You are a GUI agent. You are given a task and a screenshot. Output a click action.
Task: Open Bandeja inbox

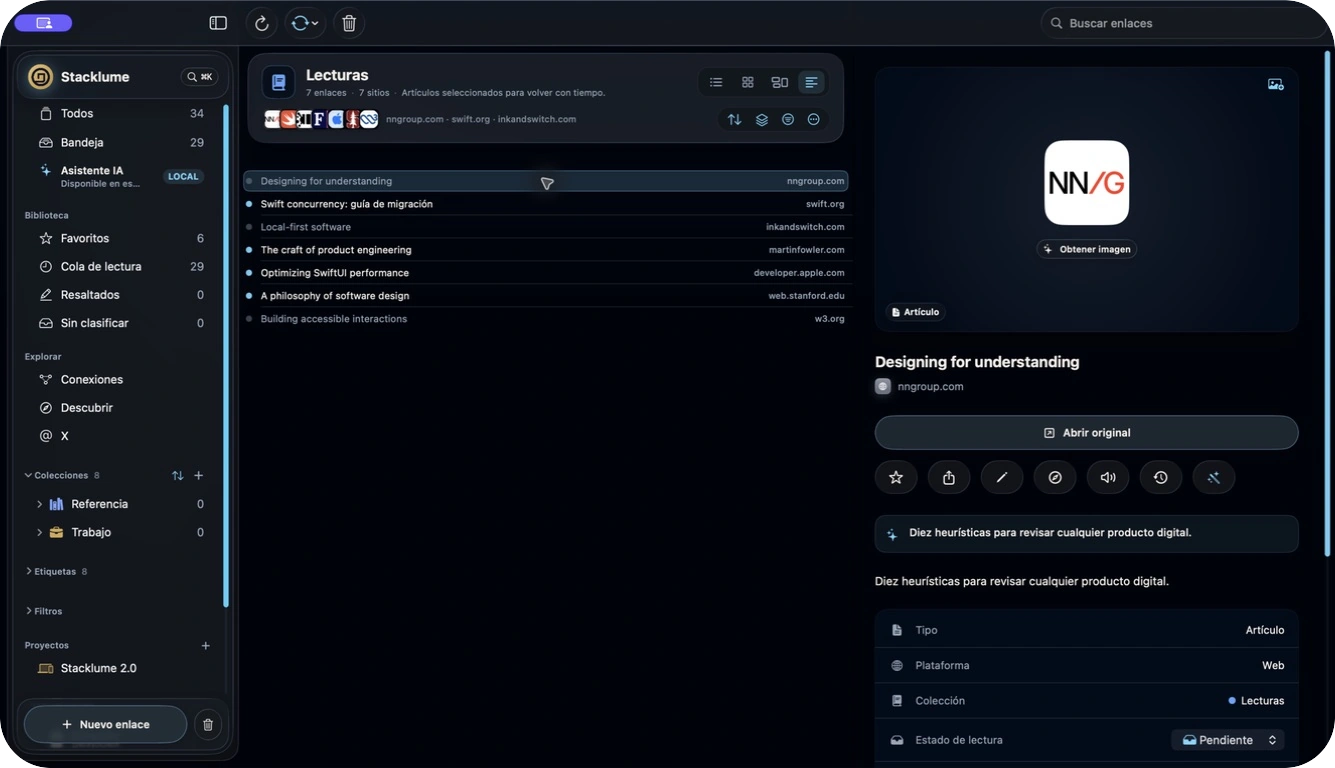(120, 142)
